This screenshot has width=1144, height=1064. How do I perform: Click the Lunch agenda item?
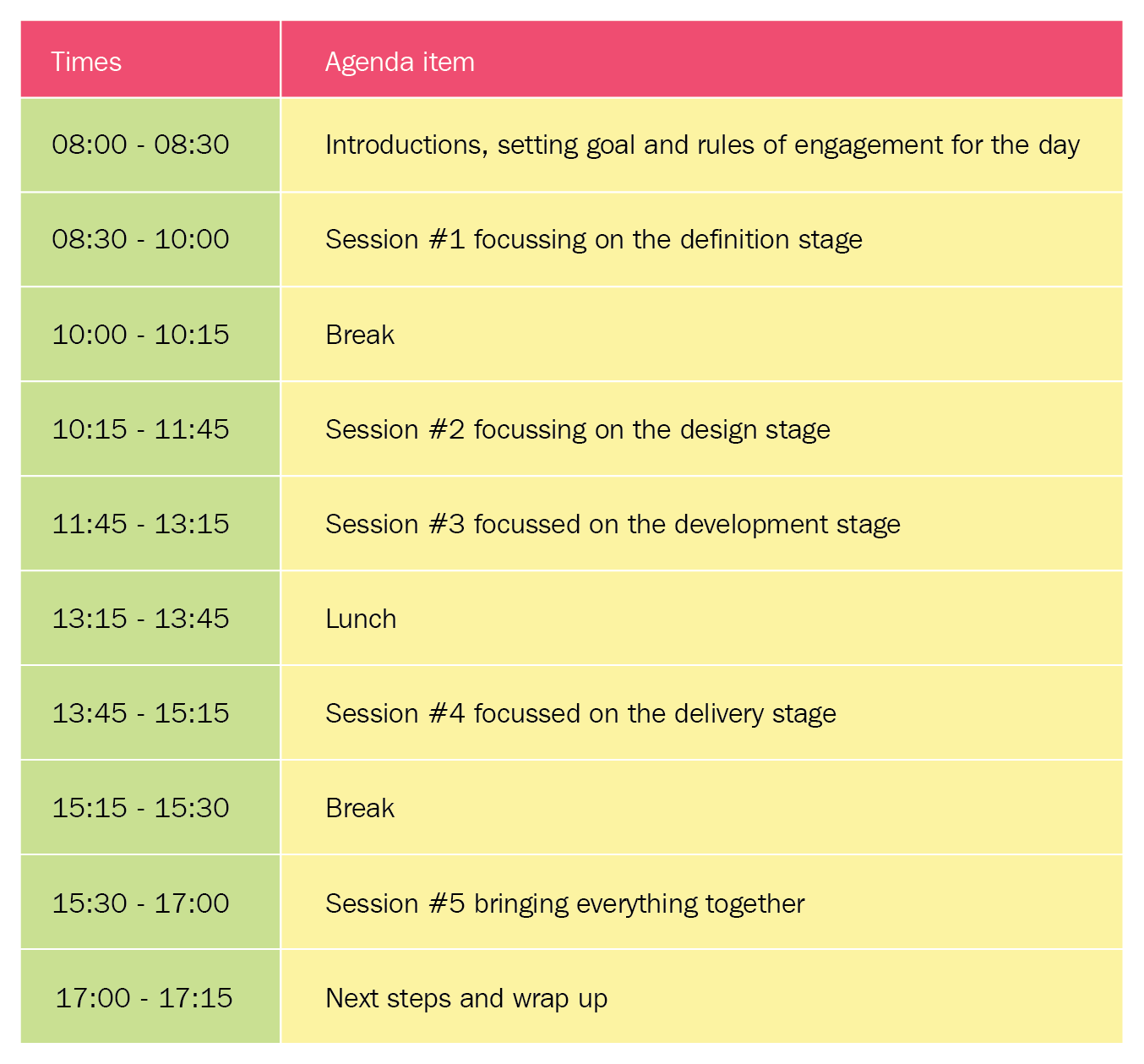point(361,619)
